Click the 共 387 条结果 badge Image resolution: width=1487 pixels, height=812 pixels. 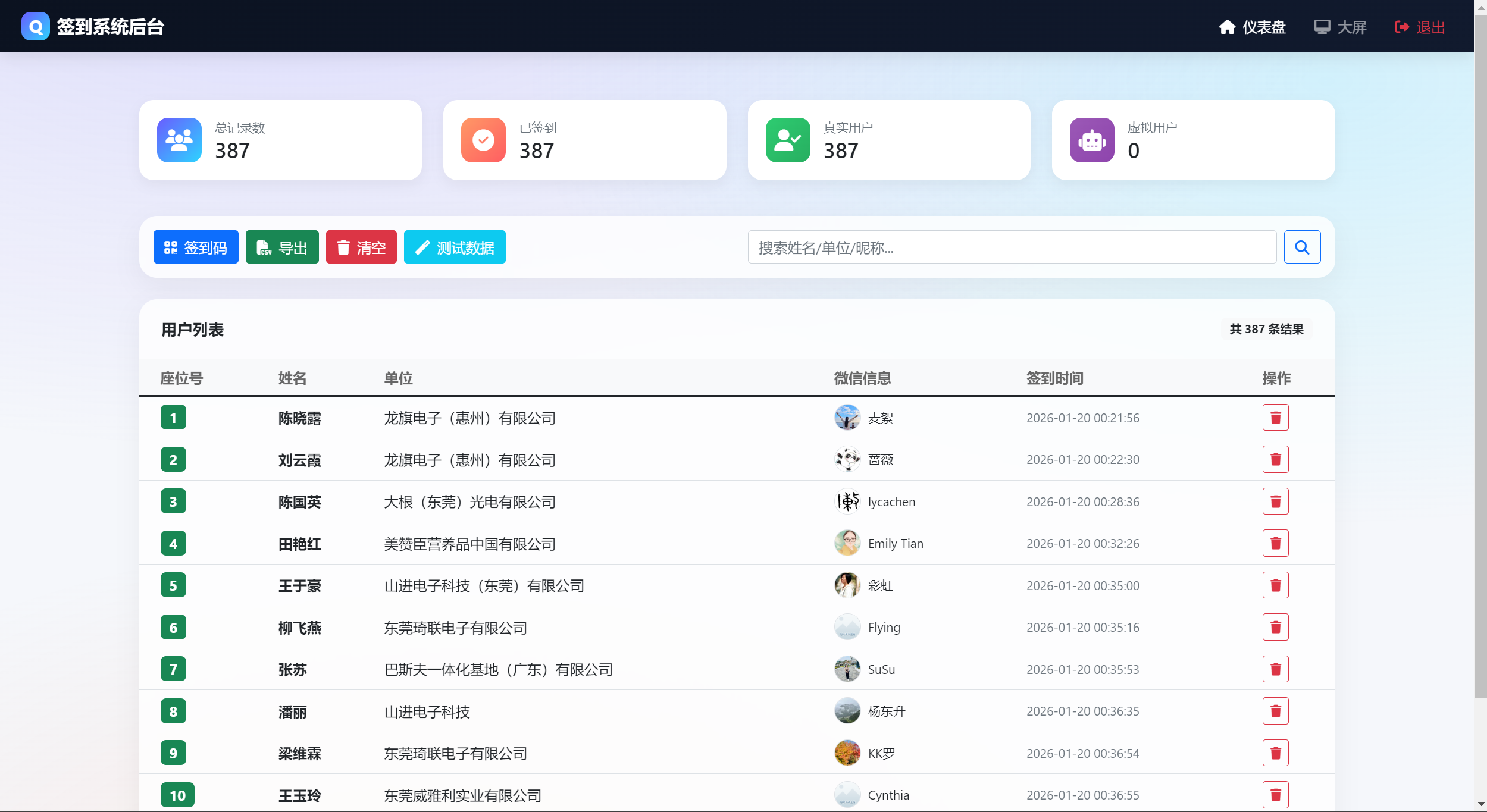1266,329
